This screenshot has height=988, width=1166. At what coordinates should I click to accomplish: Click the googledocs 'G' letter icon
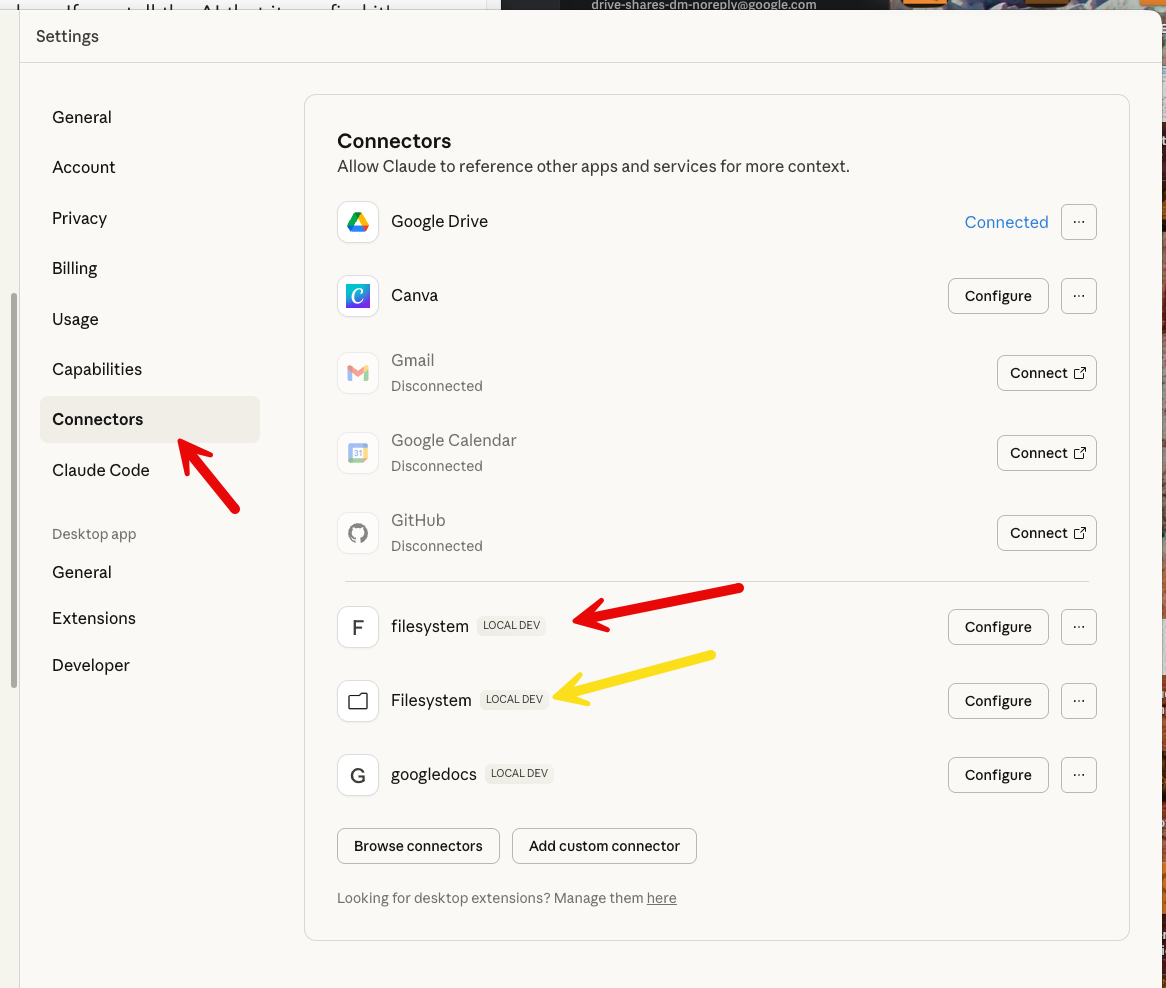click(x=358, y=775)
